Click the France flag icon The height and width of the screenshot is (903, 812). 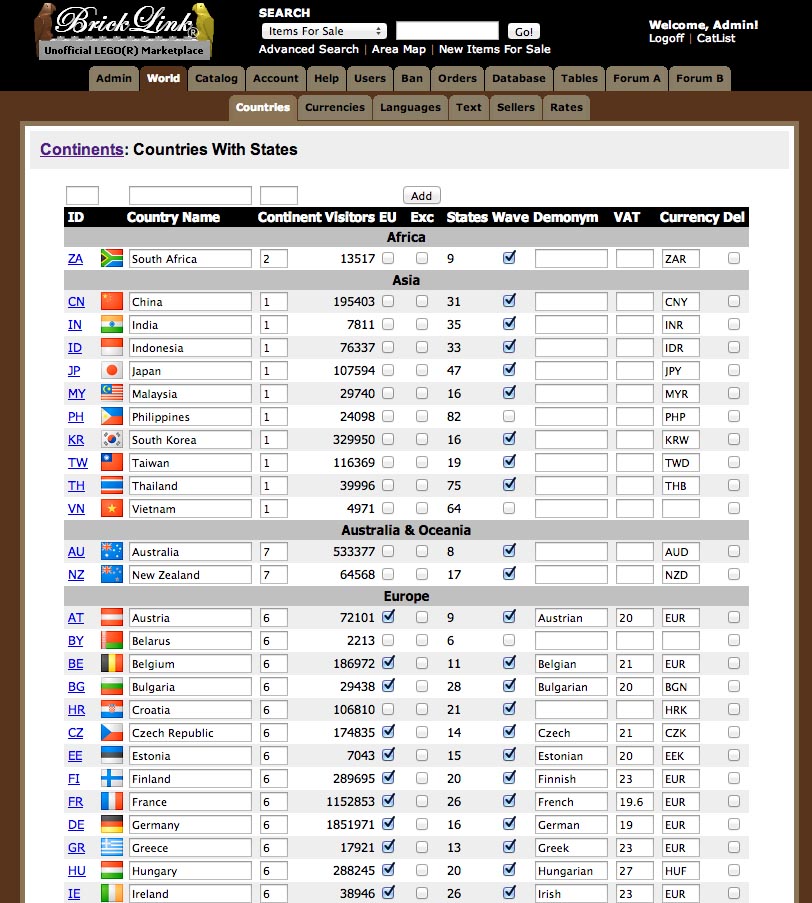(110, 801)
